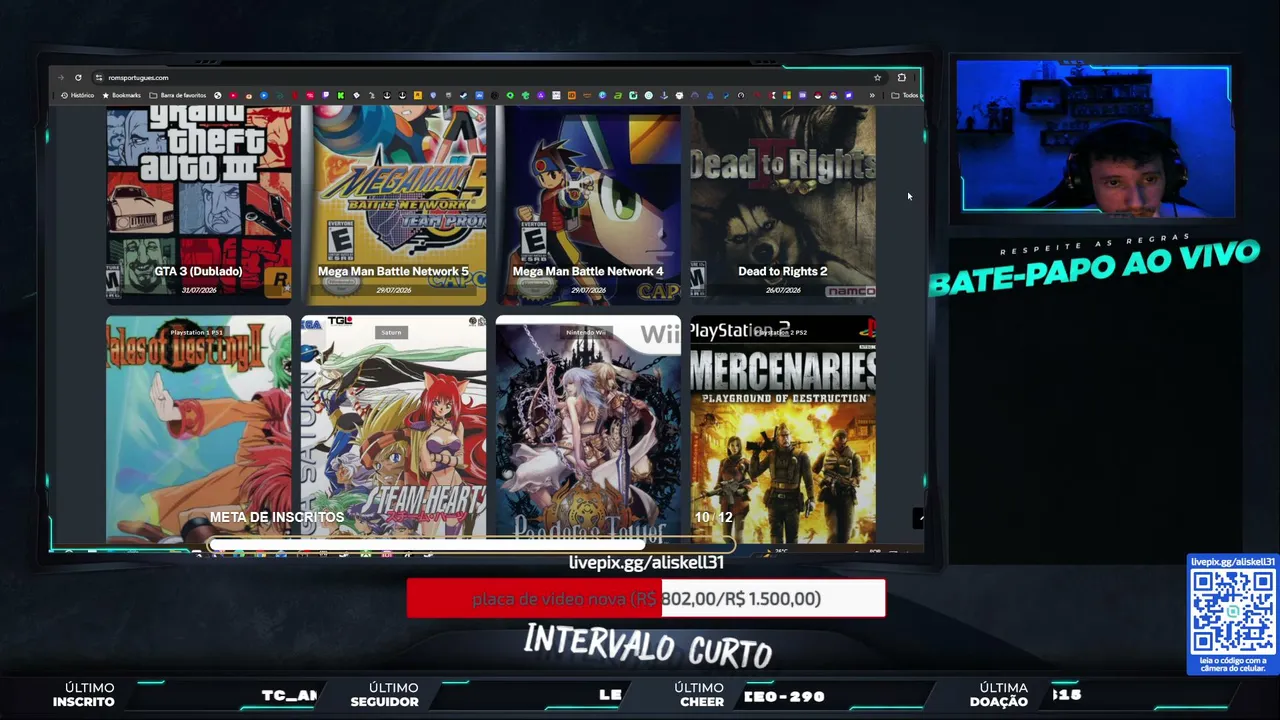Click the livepix QR code
1280x720 pixels.
1233,612
